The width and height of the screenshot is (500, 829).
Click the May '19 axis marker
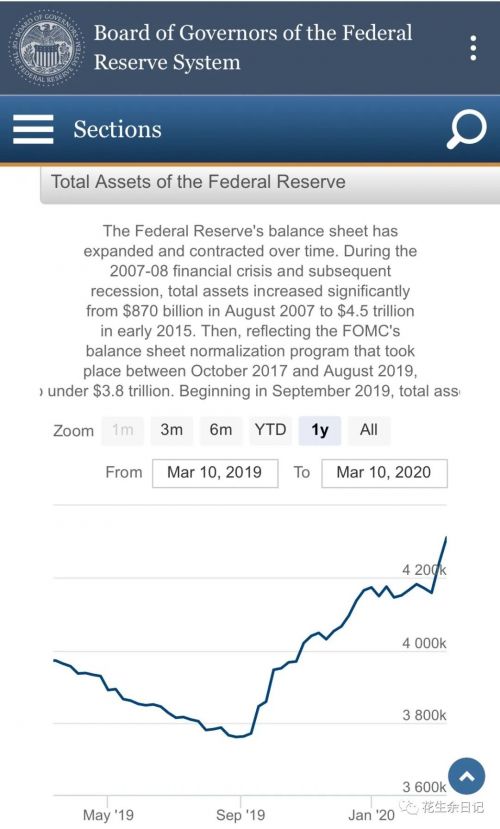(108, 814)
